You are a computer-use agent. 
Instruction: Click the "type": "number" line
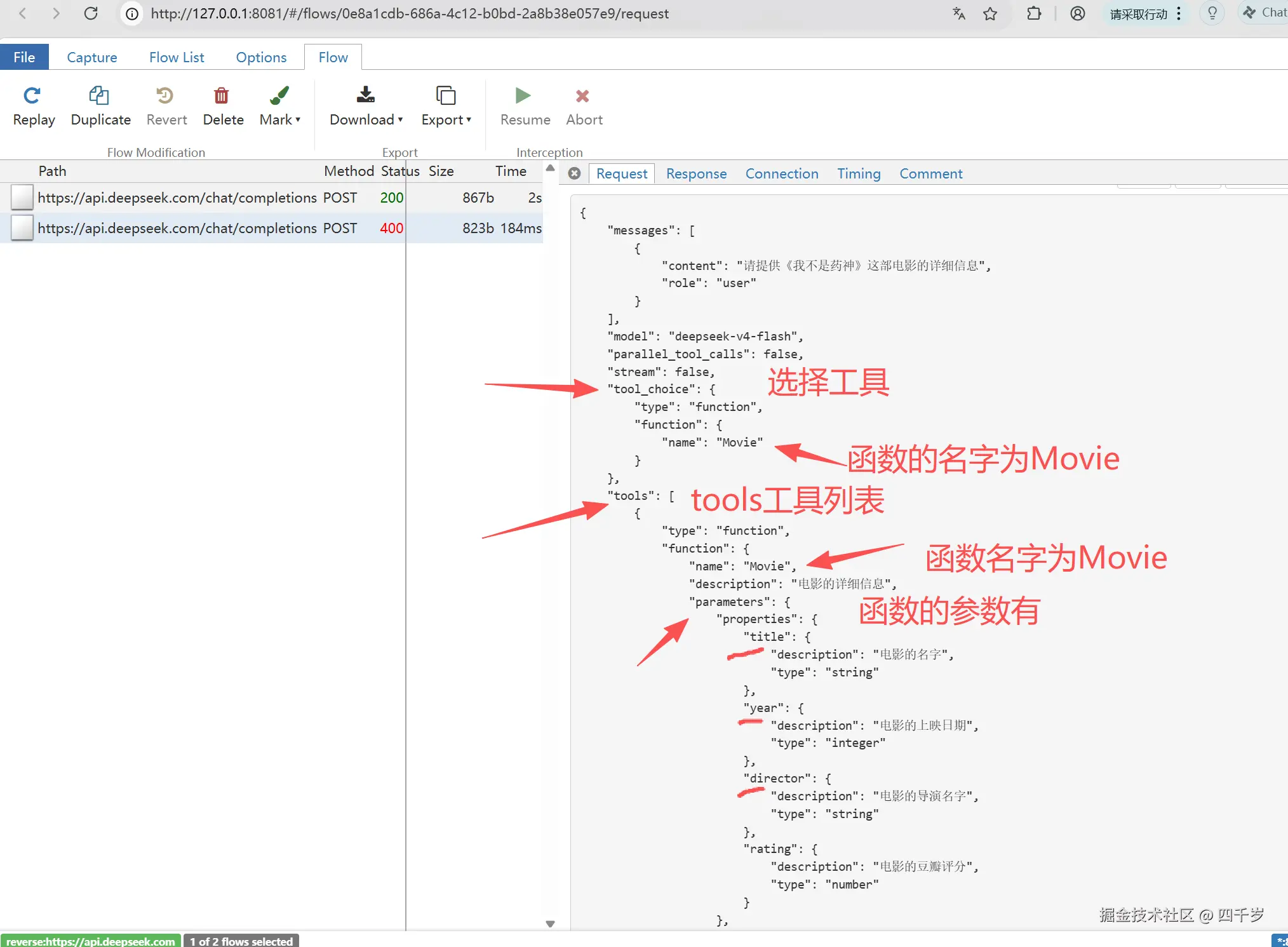(824, 884)
